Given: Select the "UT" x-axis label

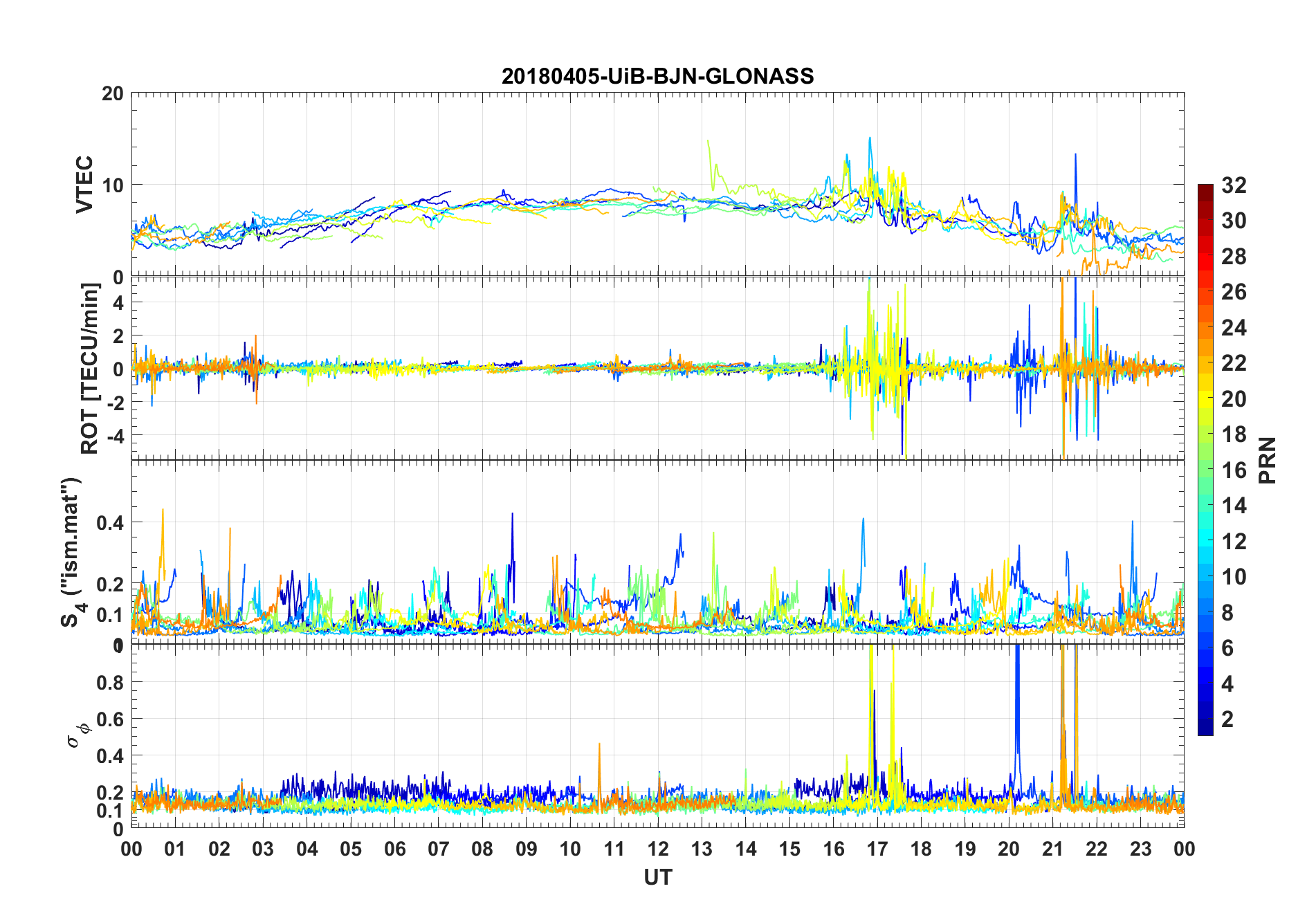Looking at the screenshot, I should pyautogui.click(x=657, y=877).
